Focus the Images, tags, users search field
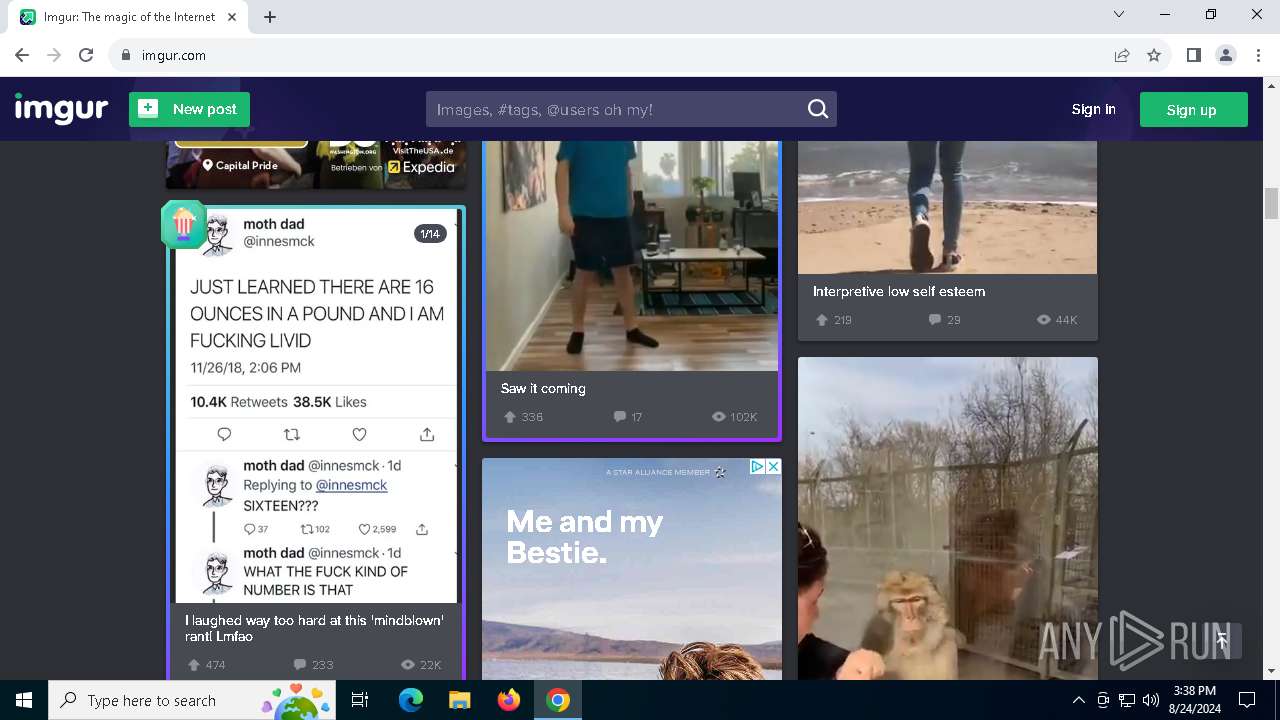1280x720 pixels. pos(631,109)
